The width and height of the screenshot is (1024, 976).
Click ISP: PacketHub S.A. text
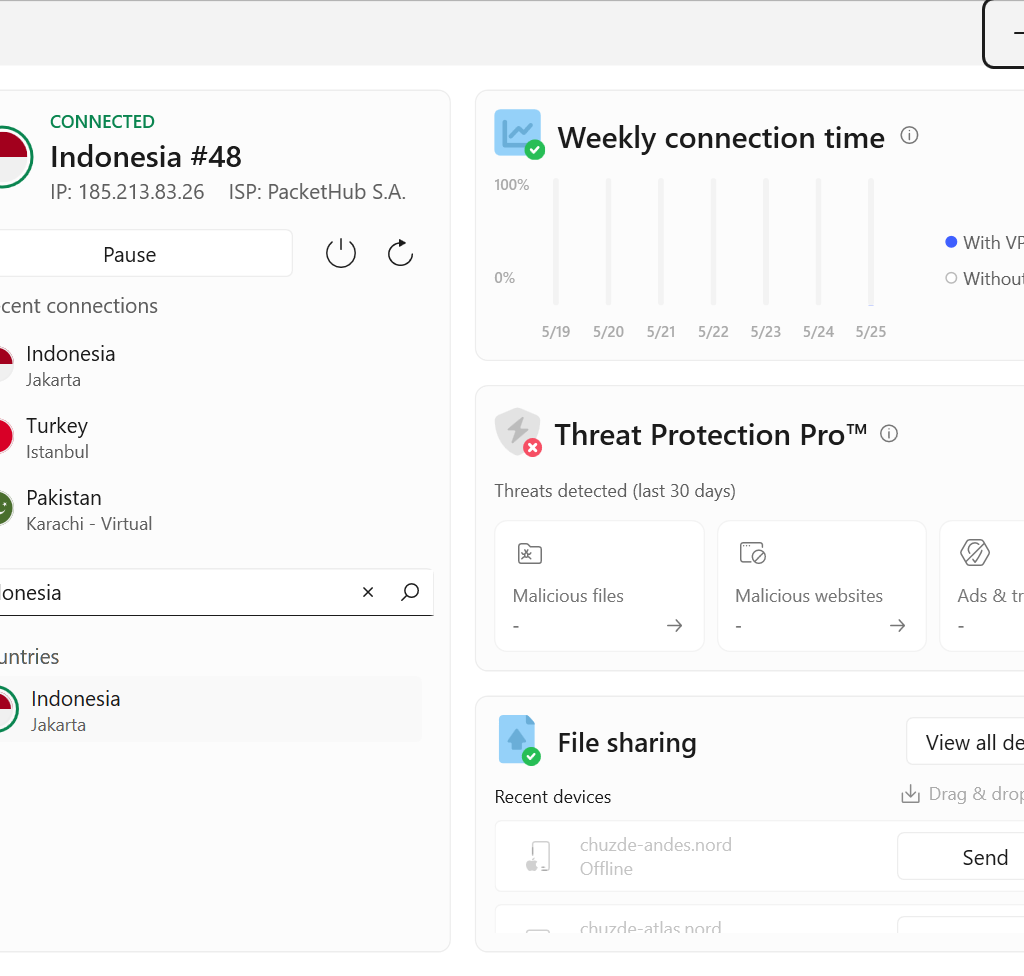[317, 192]
